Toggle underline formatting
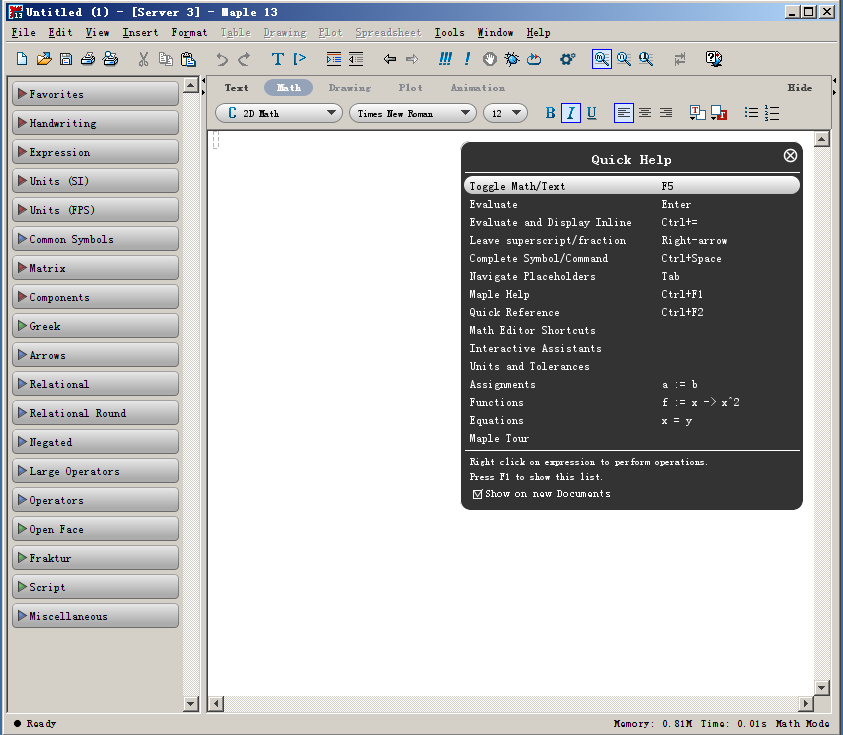Screen dimensions: 843x735 click(x=591, y=113)
